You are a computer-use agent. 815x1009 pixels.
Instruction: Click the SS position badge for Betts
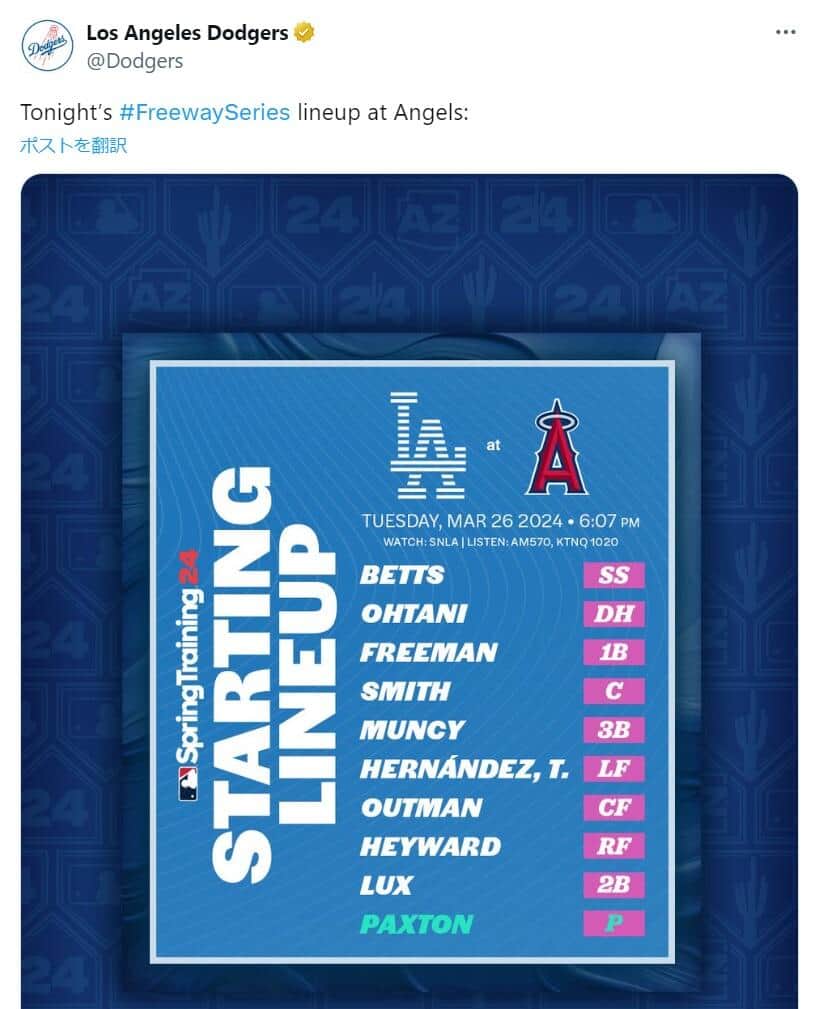tap(614, 575)
